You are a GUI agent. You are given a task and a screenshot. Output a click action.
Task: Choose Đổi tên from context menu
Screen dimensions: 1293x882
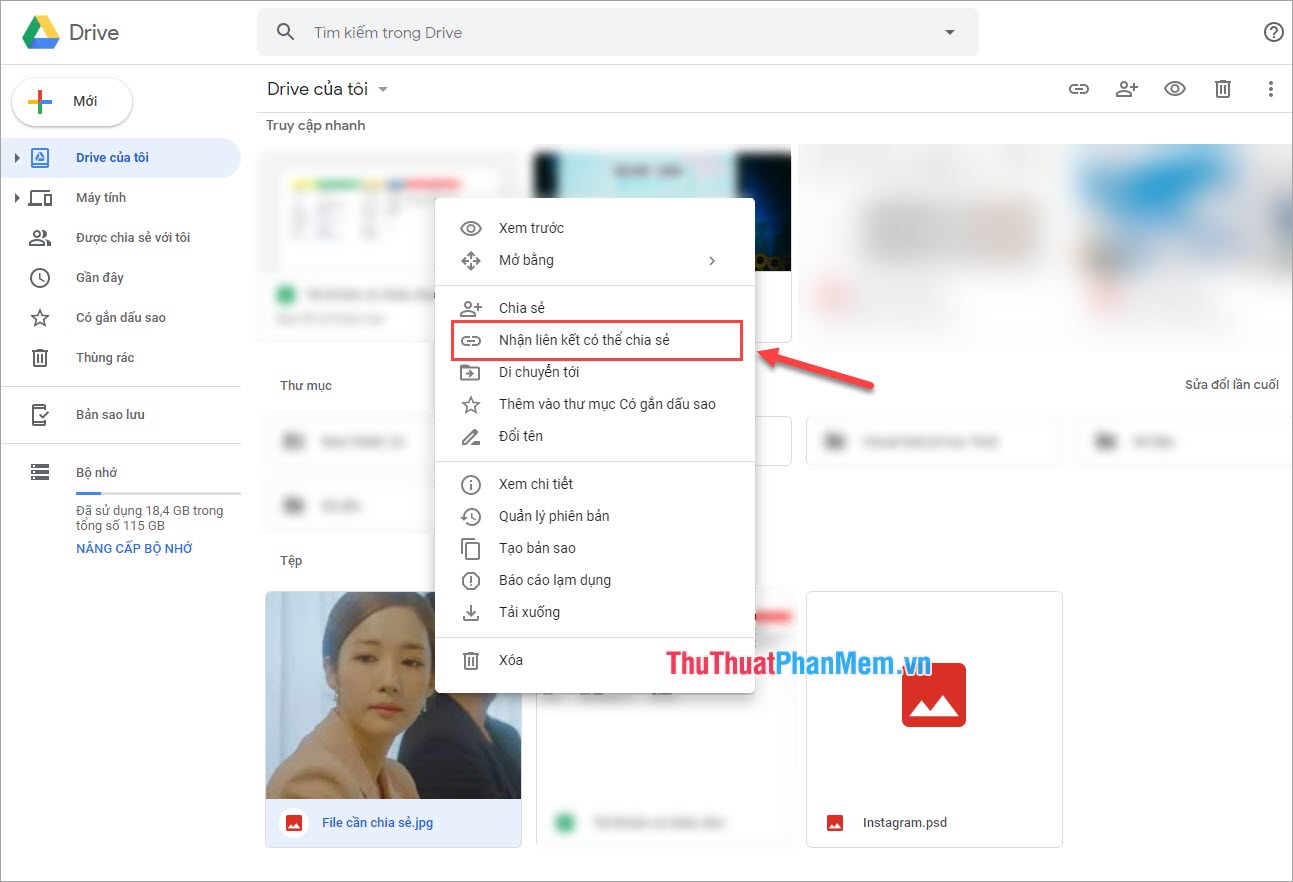(595, 436)
